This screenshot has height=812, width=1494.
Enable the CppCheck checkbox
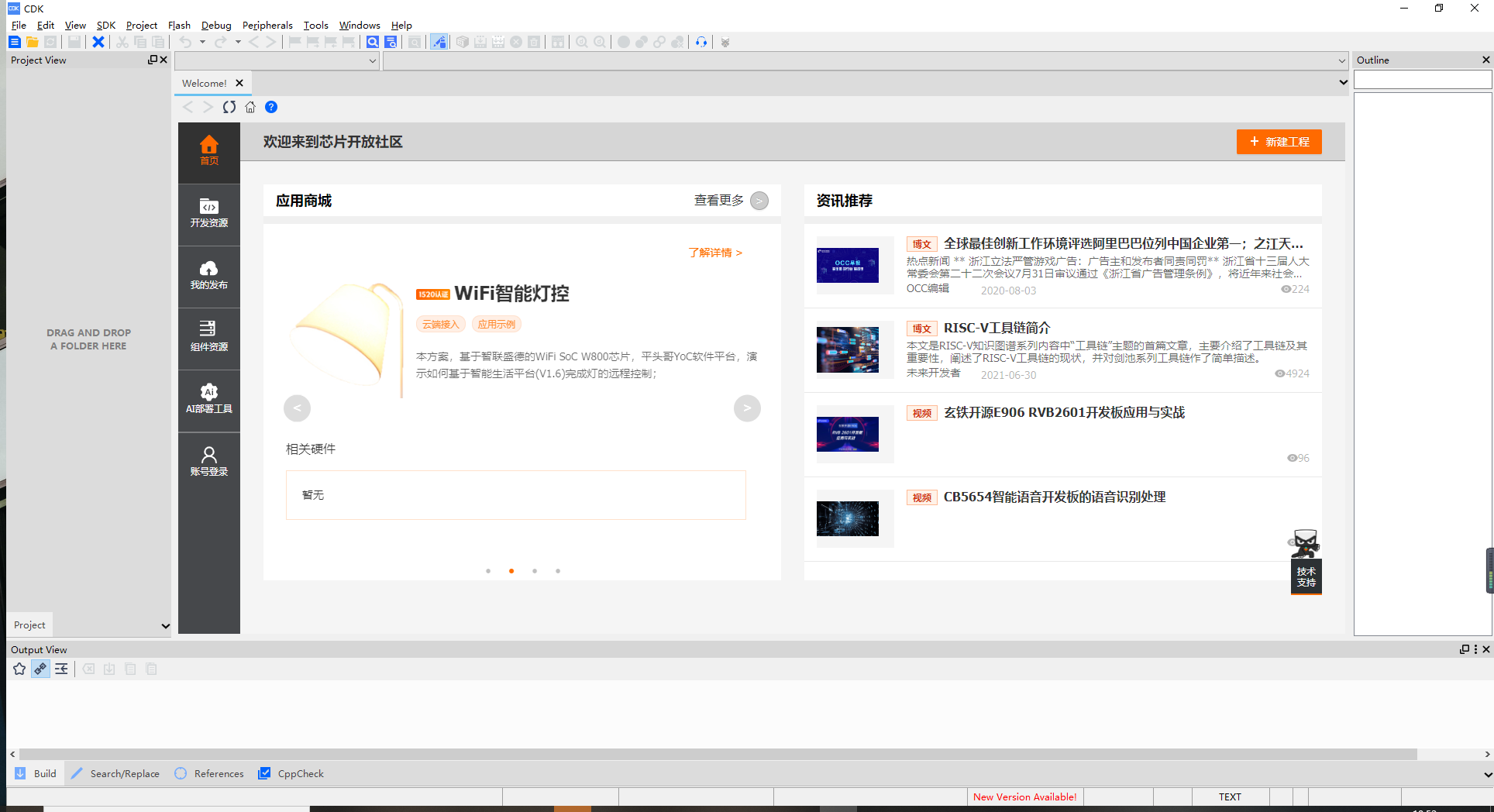click(265, 773)
